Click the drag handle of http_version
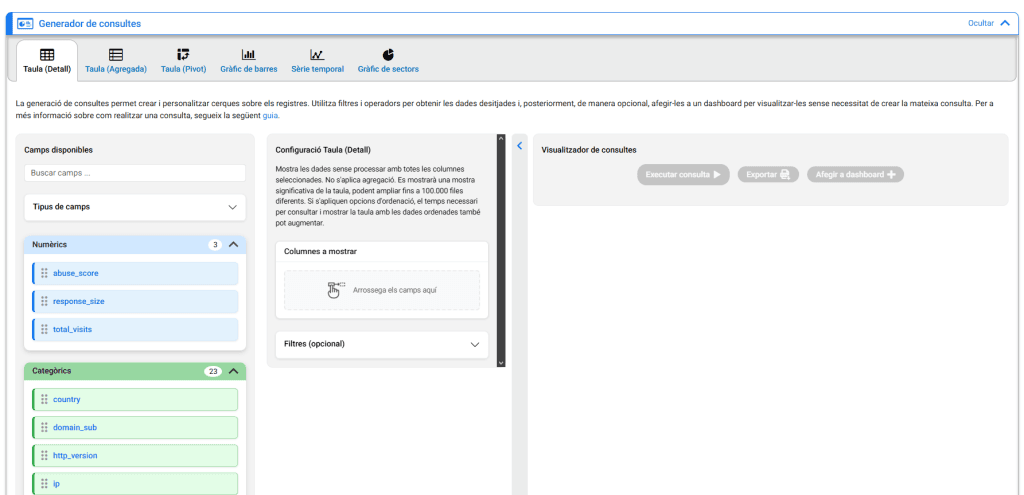 point(44,455)
